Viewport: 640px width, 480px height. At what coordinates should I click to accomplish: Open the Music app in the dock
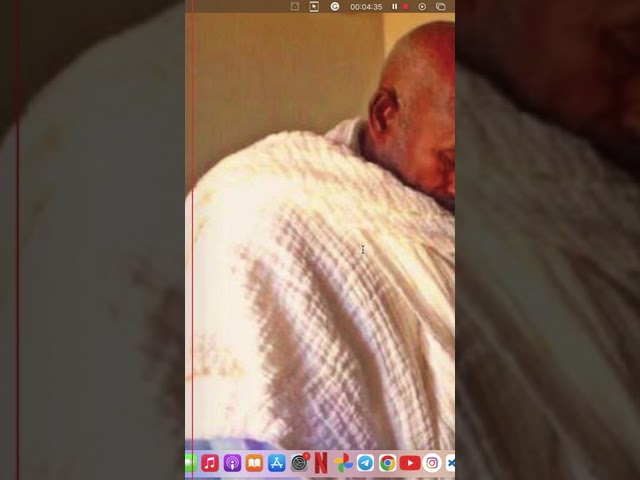pyautogui.click(x=210, y=463)
